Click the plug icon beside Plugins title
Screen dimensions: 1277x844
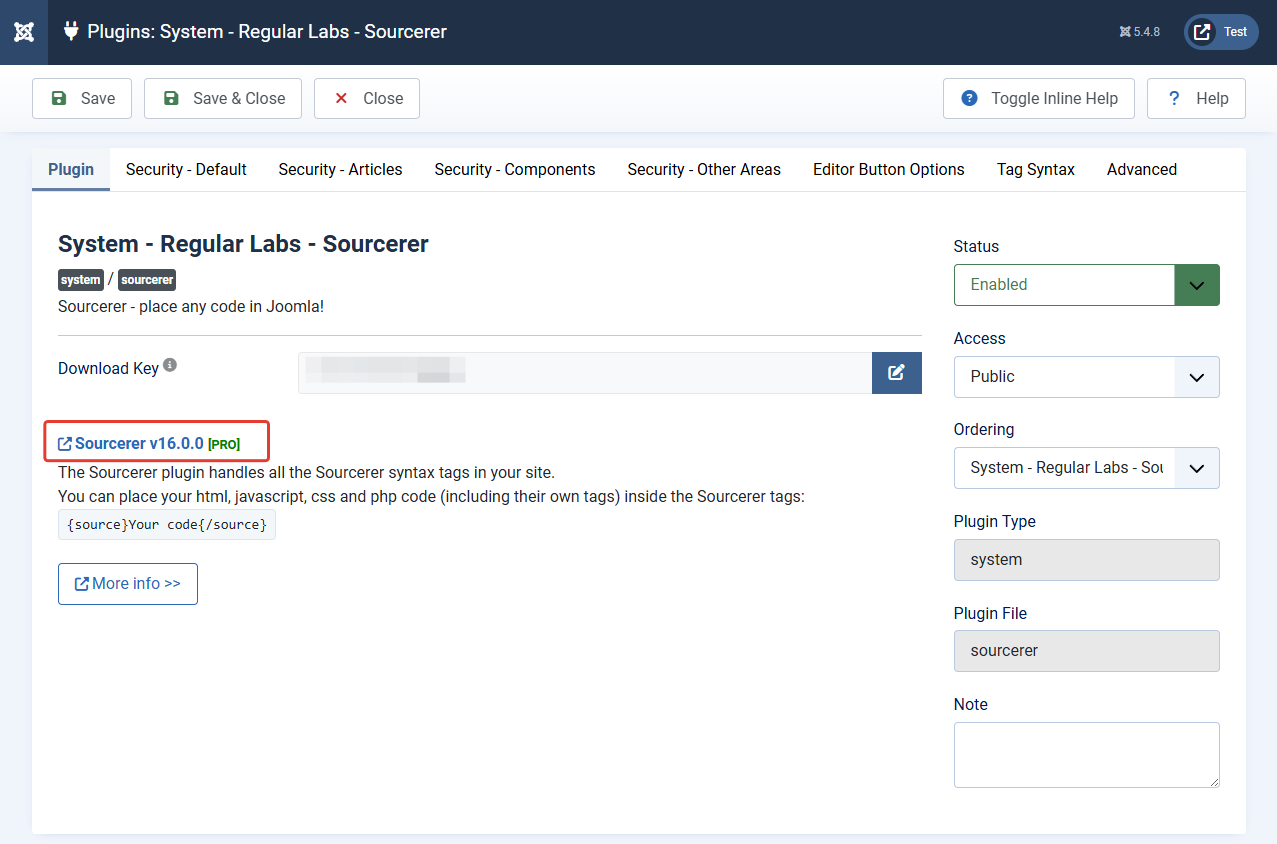(x=71, y=31)
